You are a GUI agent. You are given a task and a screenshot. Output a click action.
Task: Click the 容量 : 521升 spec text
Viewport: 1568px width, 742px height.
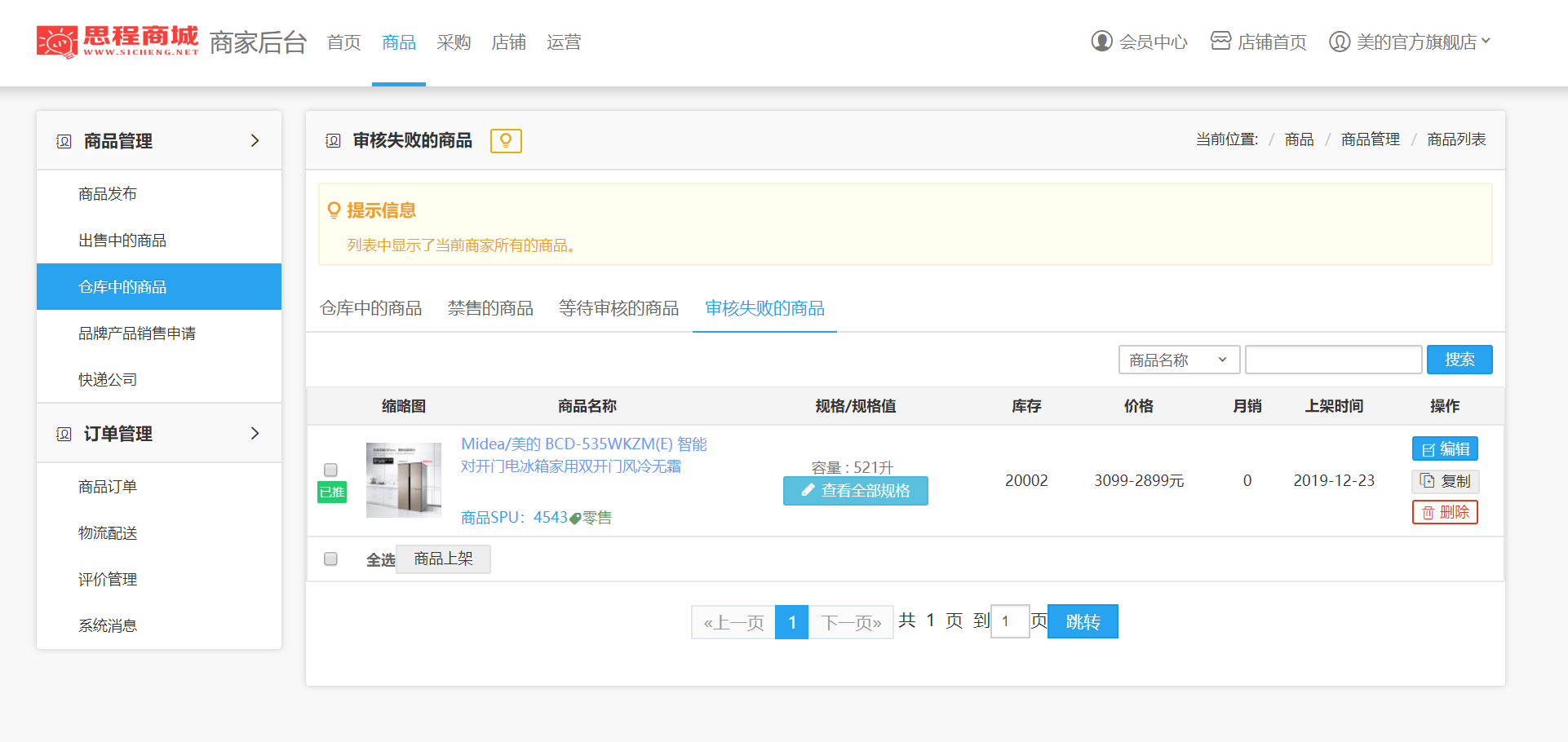853,467
